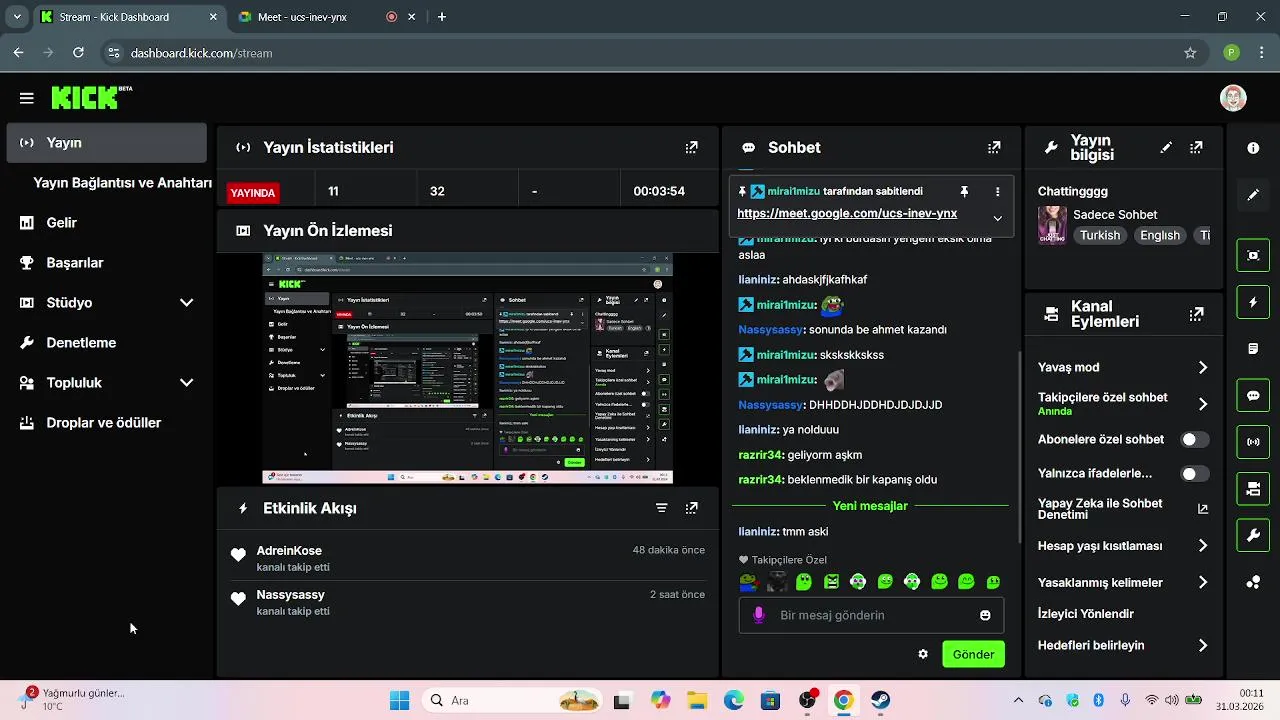Toggle the lightning activity widget in right rail
Image resolution: width=1280 pixels, height=720 pixels.
1253,302
